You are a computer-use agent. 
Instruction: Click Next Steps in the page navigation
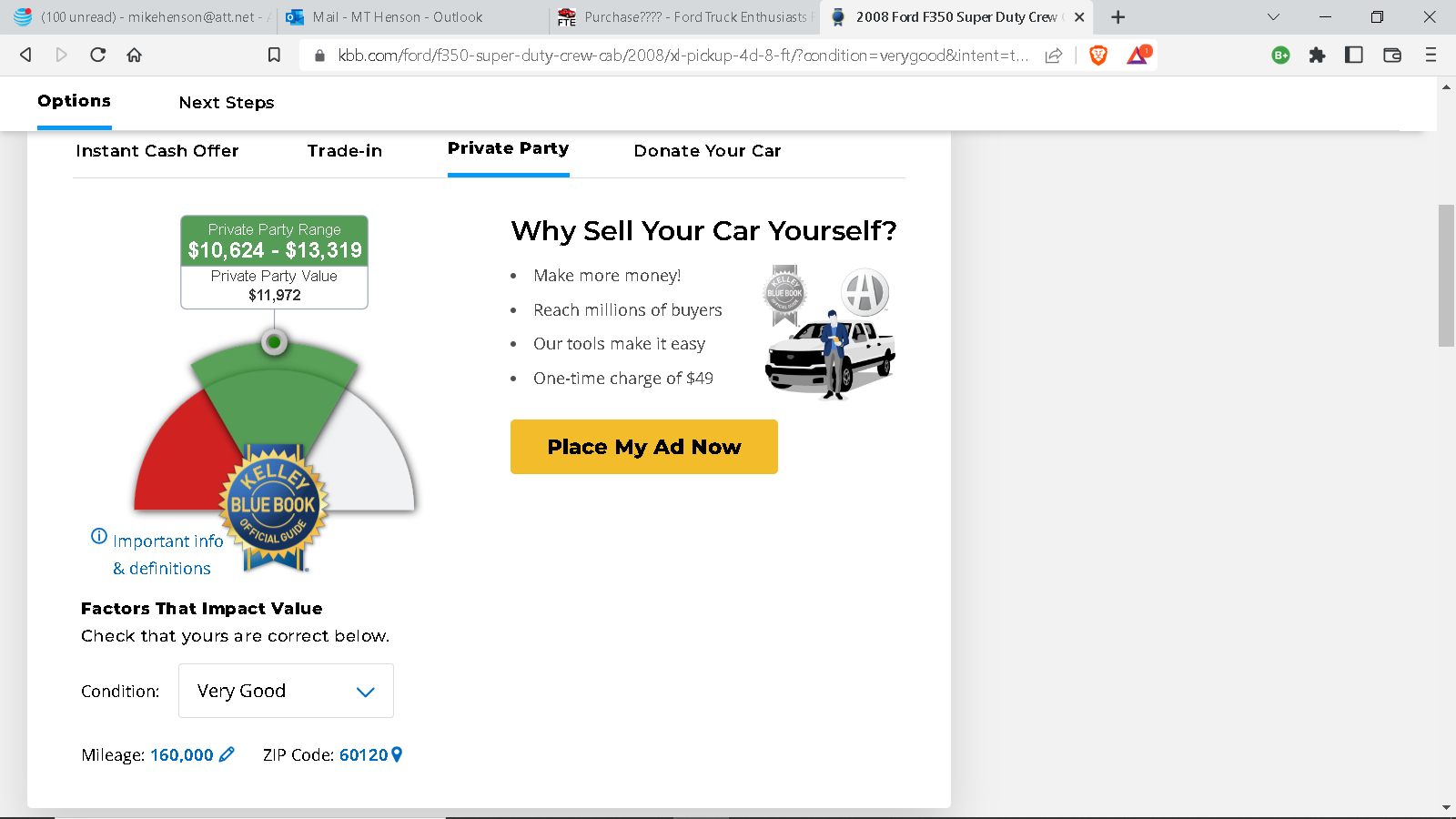[x=227, y=103]
